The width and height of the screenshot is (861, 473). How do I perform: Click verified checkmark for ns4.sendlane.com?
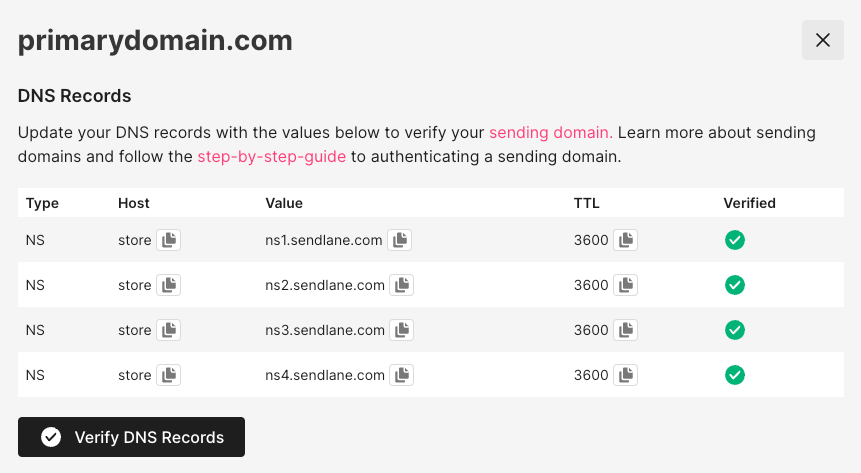tap(735, 375)
